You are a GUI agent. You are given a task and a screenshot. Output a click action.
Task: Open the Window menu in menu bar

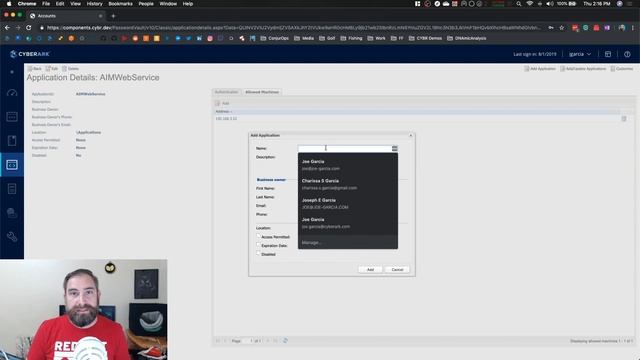[168, 4]
